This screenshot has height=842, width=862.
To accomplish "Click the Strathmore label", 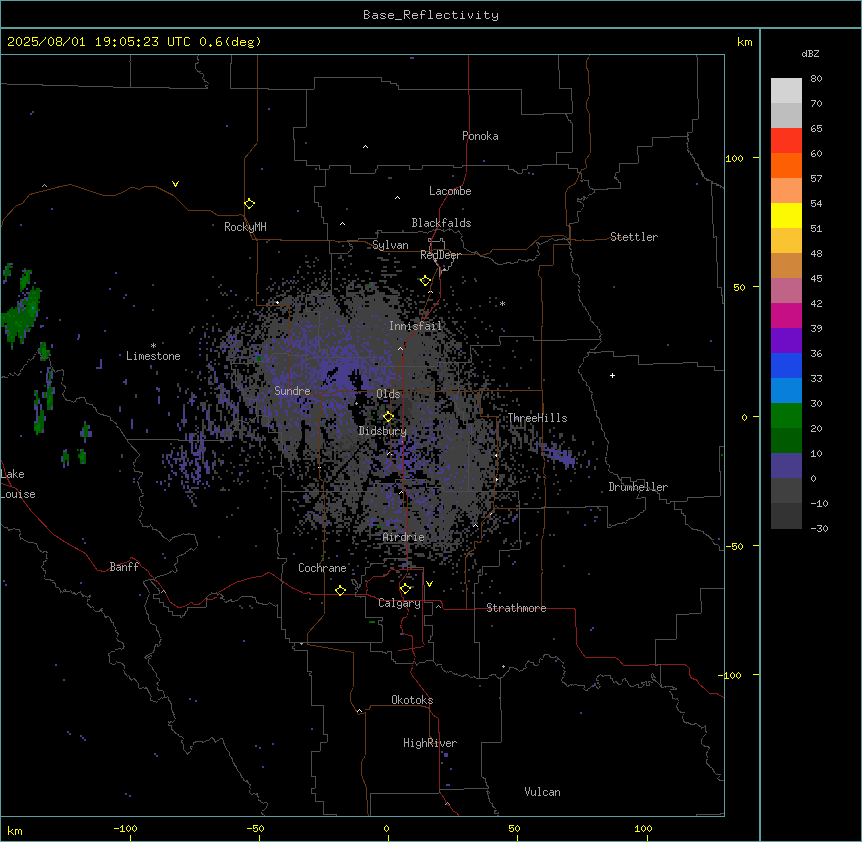I will 516,608.
